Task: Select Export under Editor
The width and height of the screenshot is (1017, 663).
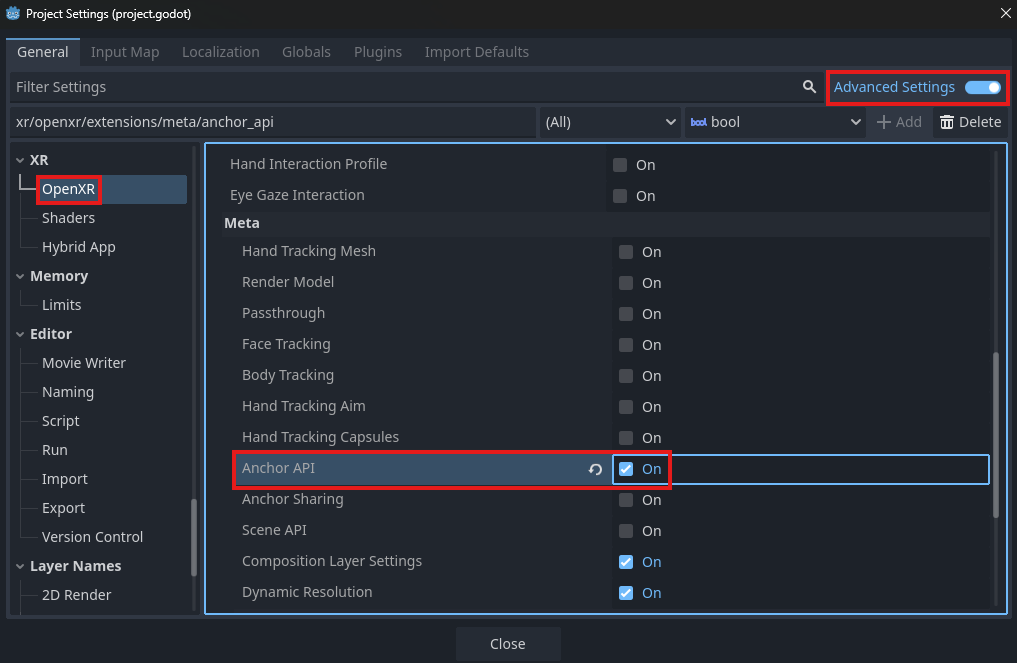Action: pyautogui.click(x=63, y=508)
